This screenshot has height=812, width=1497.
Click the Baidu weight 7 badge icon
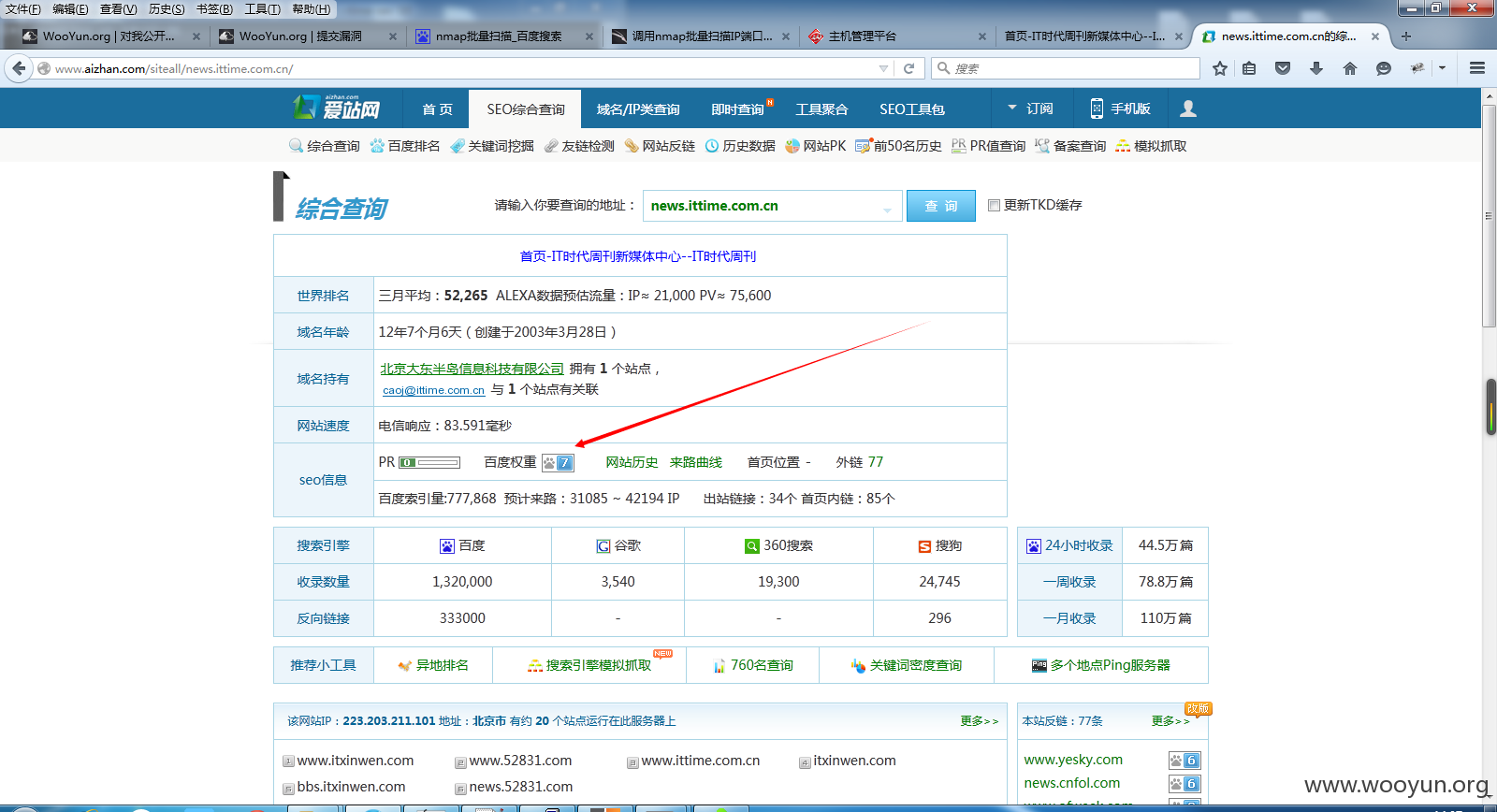click(x=558, y=462)
